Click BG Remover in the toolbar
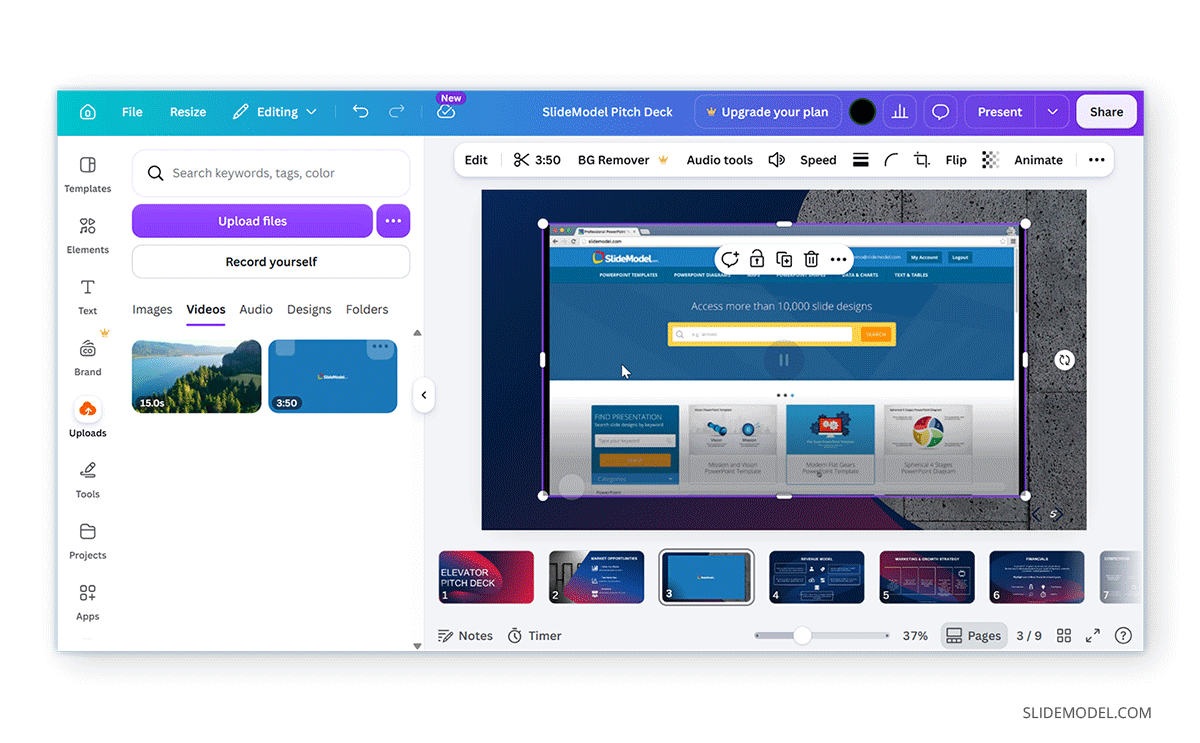Viewport: 1200px width, 743px height. click(x=622, y=160)
